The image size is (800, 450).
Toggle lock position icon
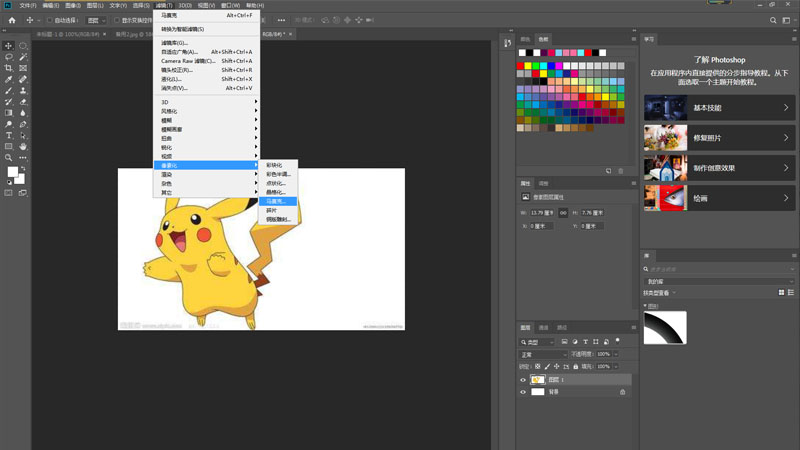(x=557, y=367)
